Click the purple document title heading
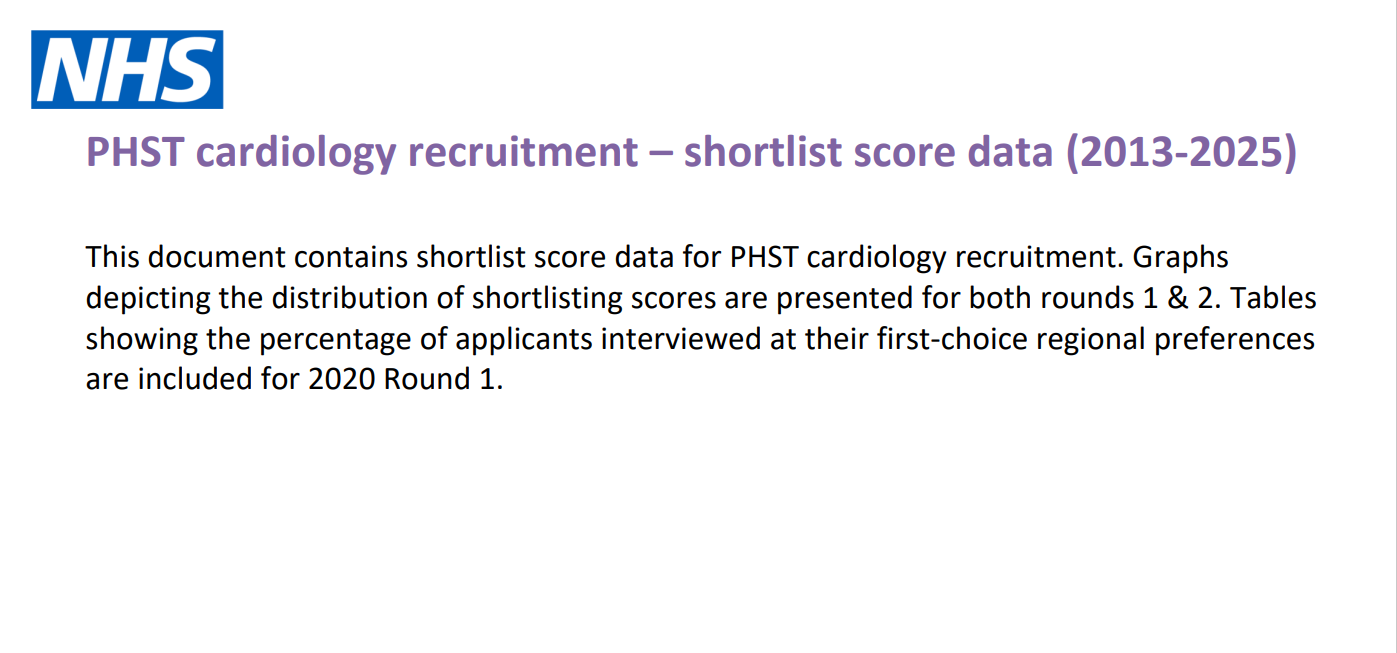Viewport: 1397px width, 653px height. click(691, 153)
